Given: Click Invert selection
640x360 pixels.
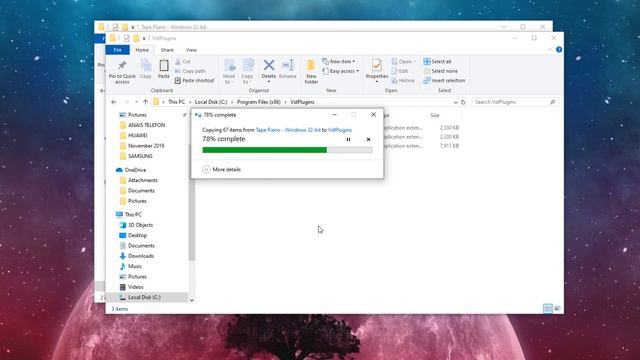Looking at the screenshot, I should tap(444, 80).
